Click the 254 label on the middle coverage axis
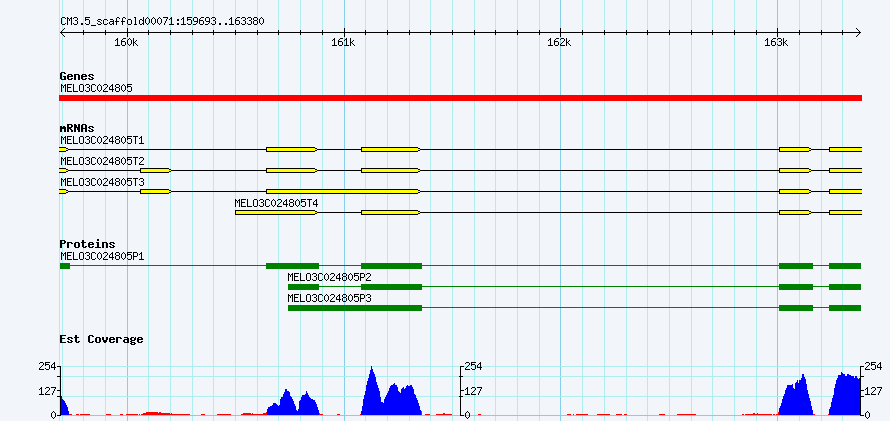Image resolution: width=890 pixels, height=421 pixels. [x=473, y=367]
